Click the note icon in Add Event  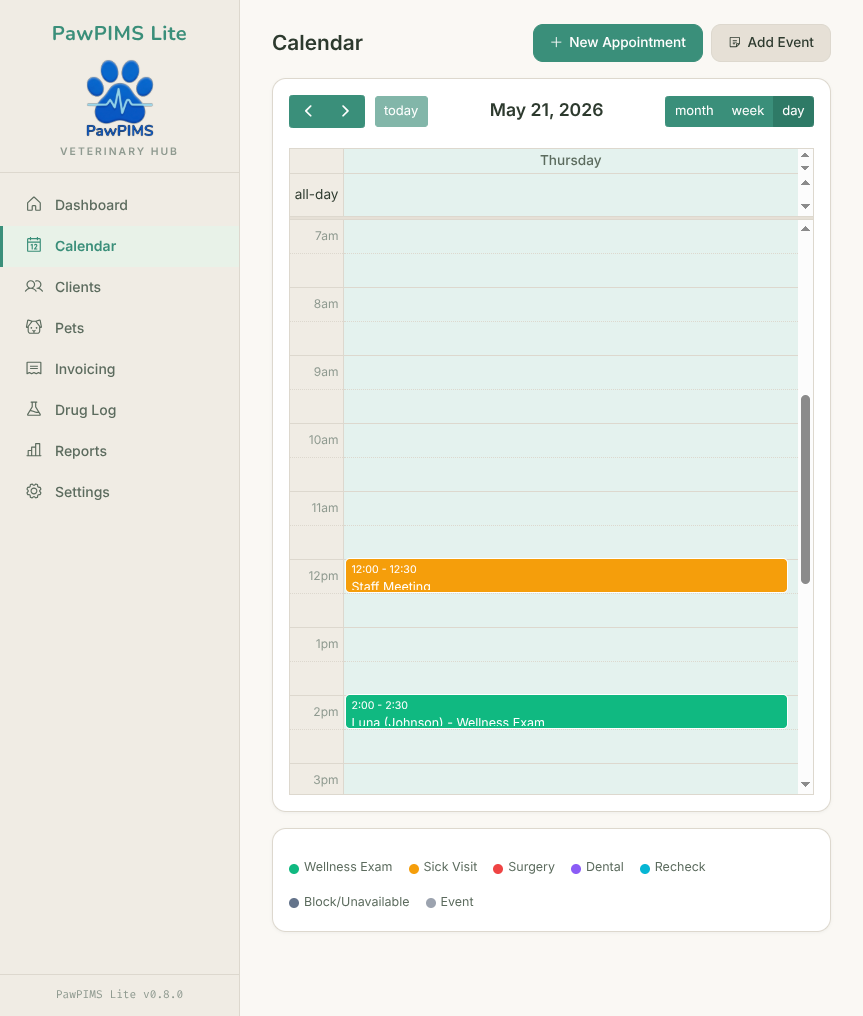click(x=735, y=42)
